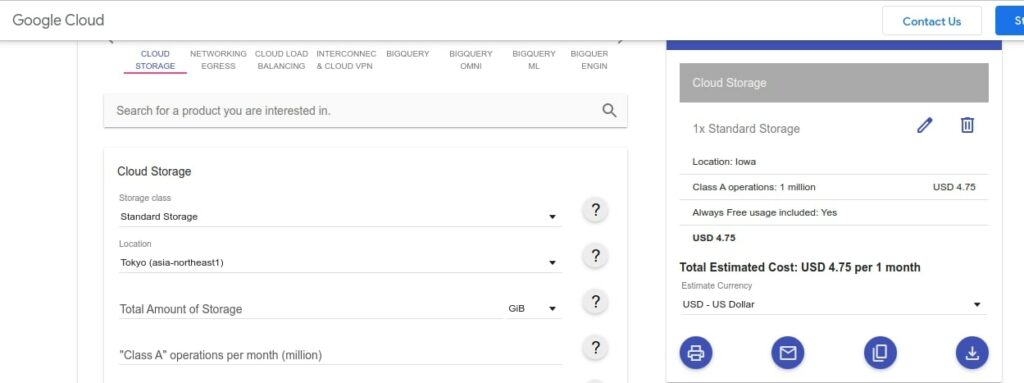Open help for Storage class field
The width and height of the screenshot is (1024, 383).
click(595, 210)
